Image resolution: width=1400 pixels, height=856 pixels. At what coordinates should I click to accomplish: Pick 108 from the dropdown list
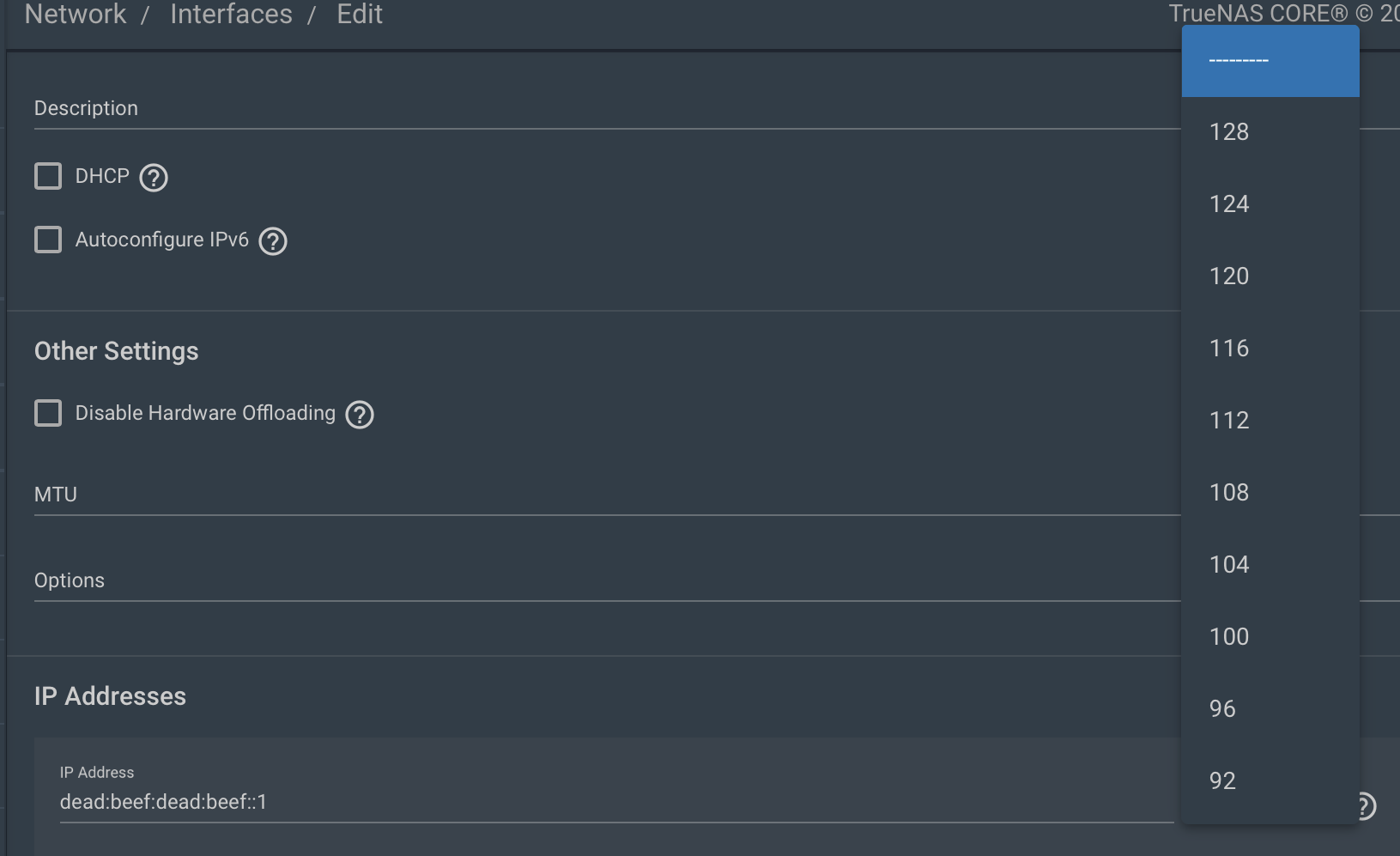coord(1270,493)
